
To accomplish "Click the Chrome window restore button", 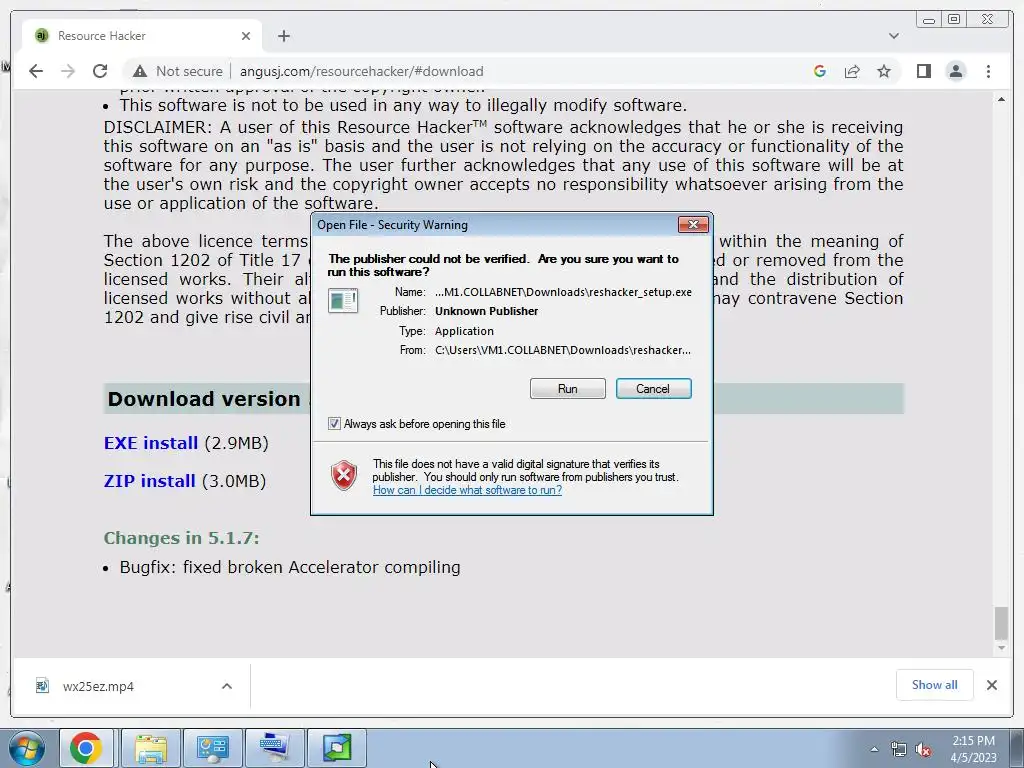I will pos(954,20).
